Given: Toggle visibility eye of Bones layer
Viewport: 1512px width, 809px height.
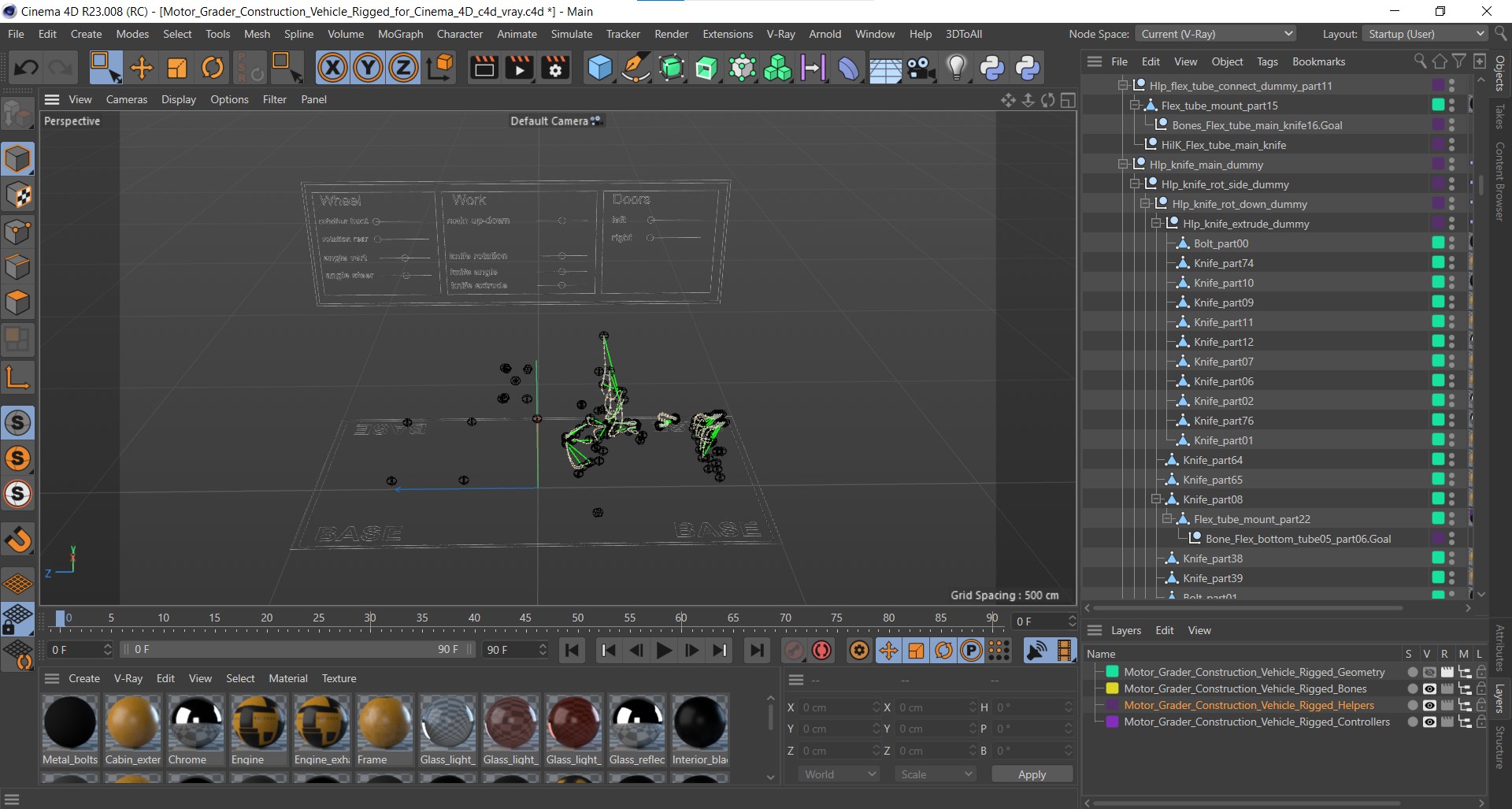Looking at the screenshot, I should point(1429,688).
